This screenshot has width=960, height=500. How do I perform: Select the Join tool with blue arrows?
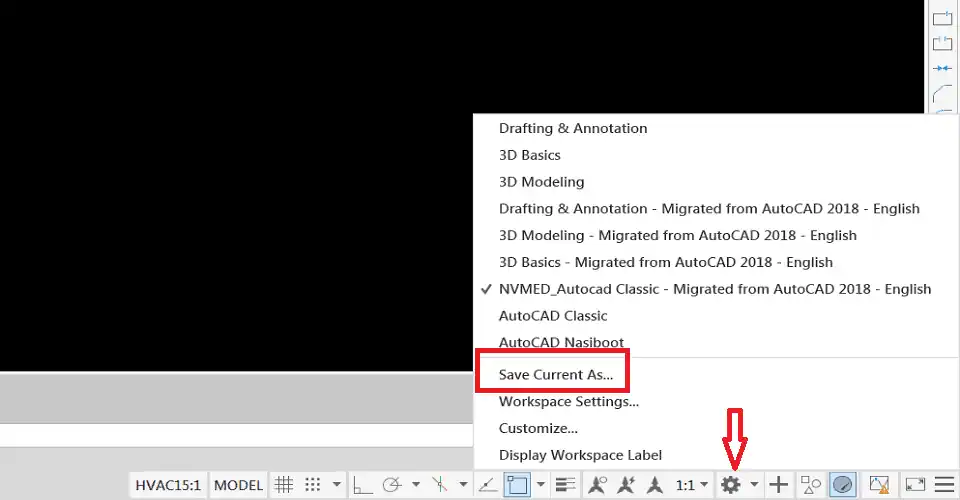942,68
